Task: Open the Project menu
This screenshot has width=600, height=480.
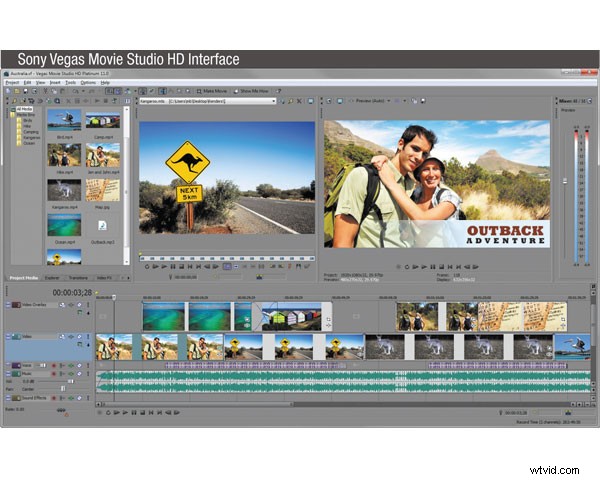Action: 12,83
